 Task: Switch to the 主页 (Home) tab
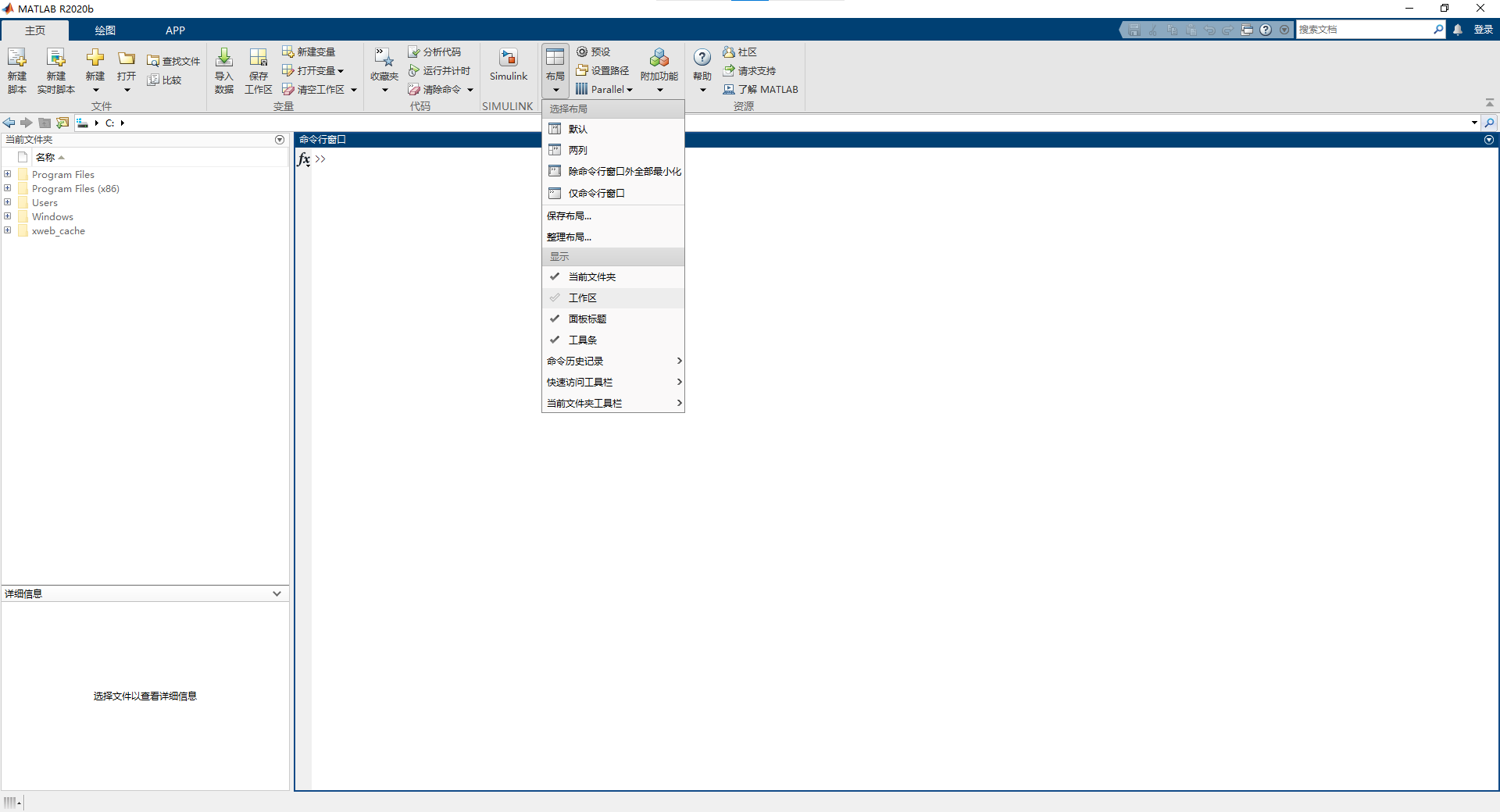click(35, 30)
